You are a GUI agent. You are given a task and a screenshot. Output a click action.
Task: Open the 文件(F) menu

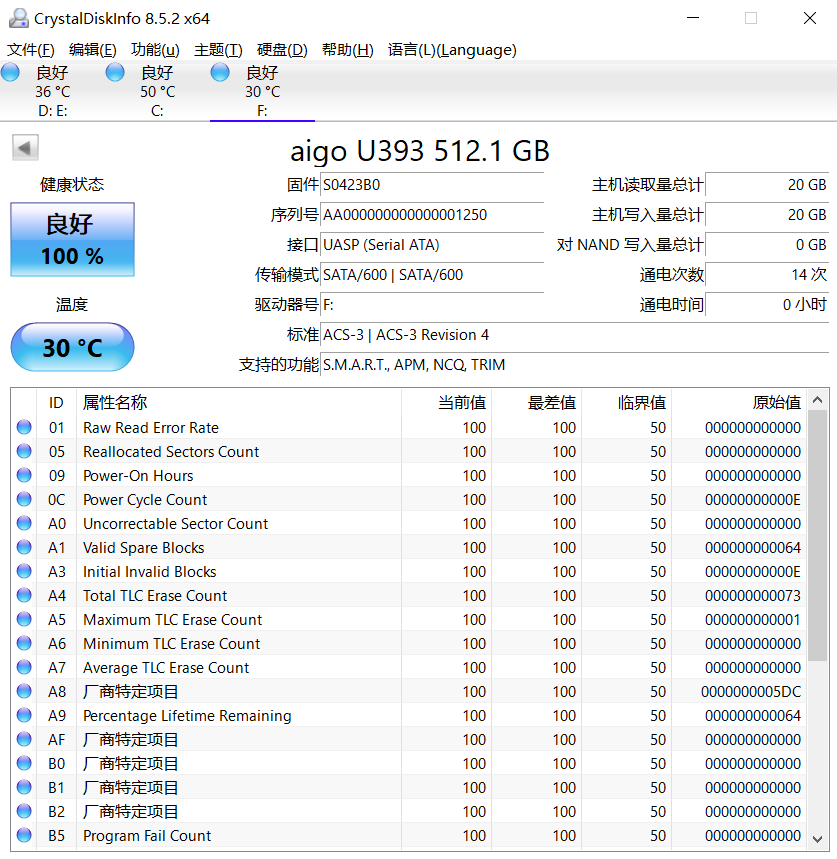pos(31,50)
